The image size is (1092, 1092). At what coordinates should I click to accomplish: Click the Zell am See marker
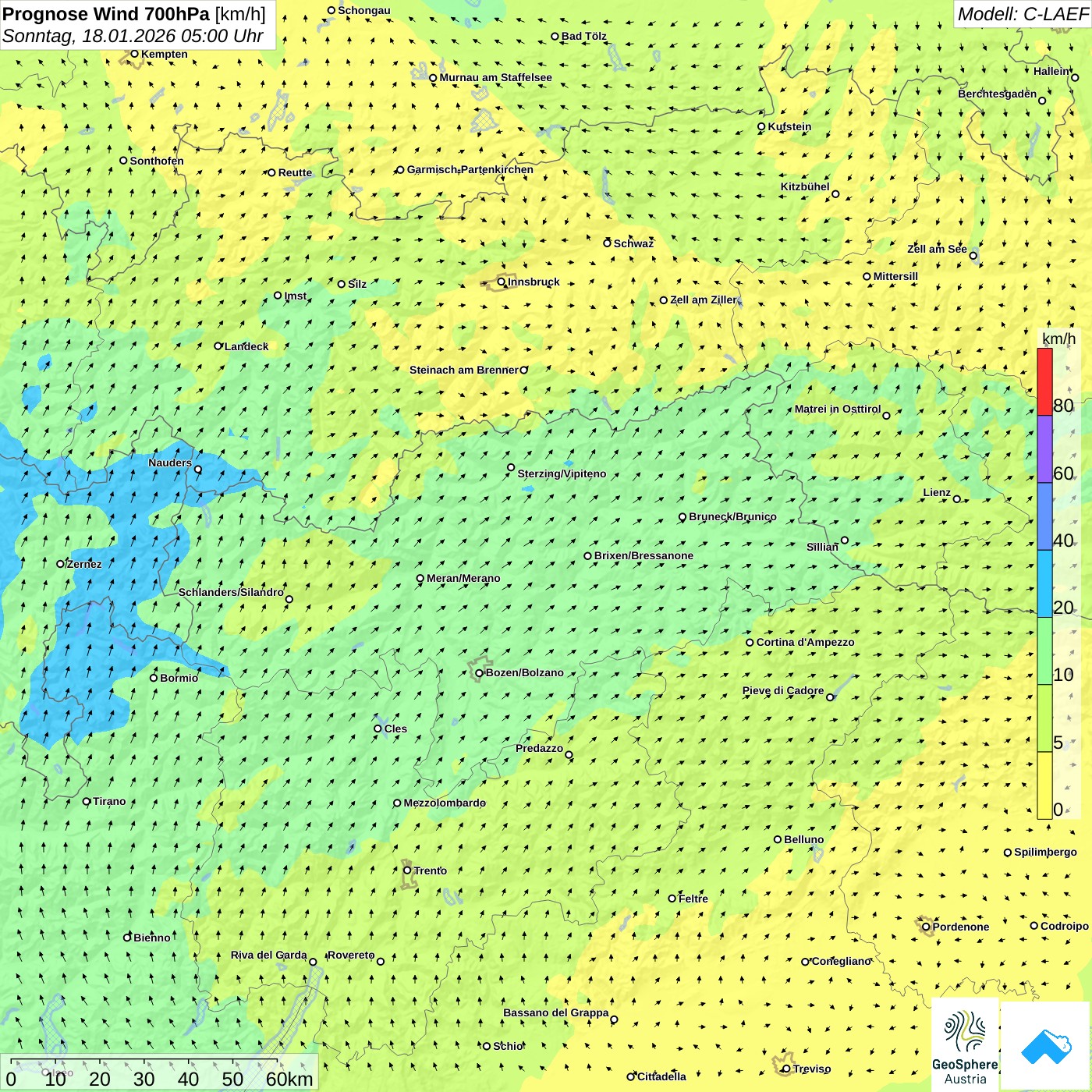pos(973,256)
